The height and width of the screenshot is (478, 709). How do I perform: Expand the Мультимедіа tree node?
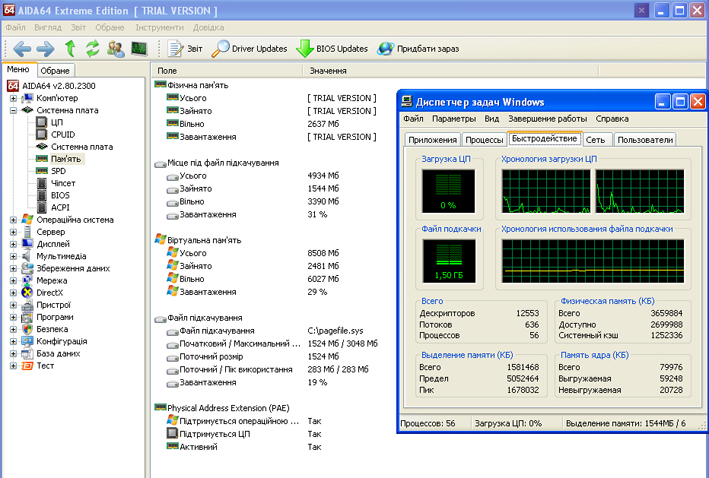tap(13, 256)
